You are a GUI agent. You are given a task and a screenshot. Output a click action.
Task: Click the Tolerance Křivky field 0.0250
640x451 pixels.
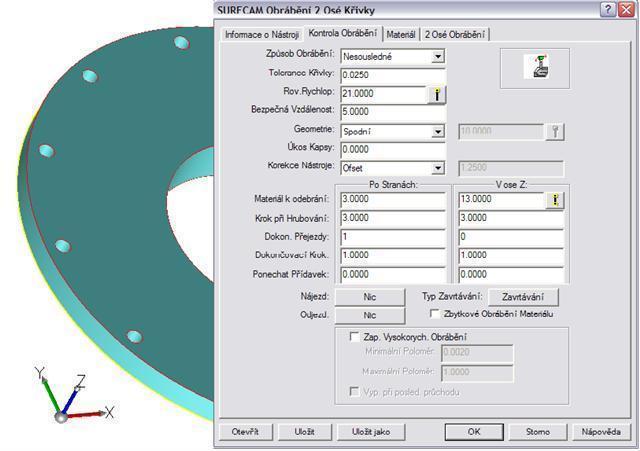click(393, 75)
